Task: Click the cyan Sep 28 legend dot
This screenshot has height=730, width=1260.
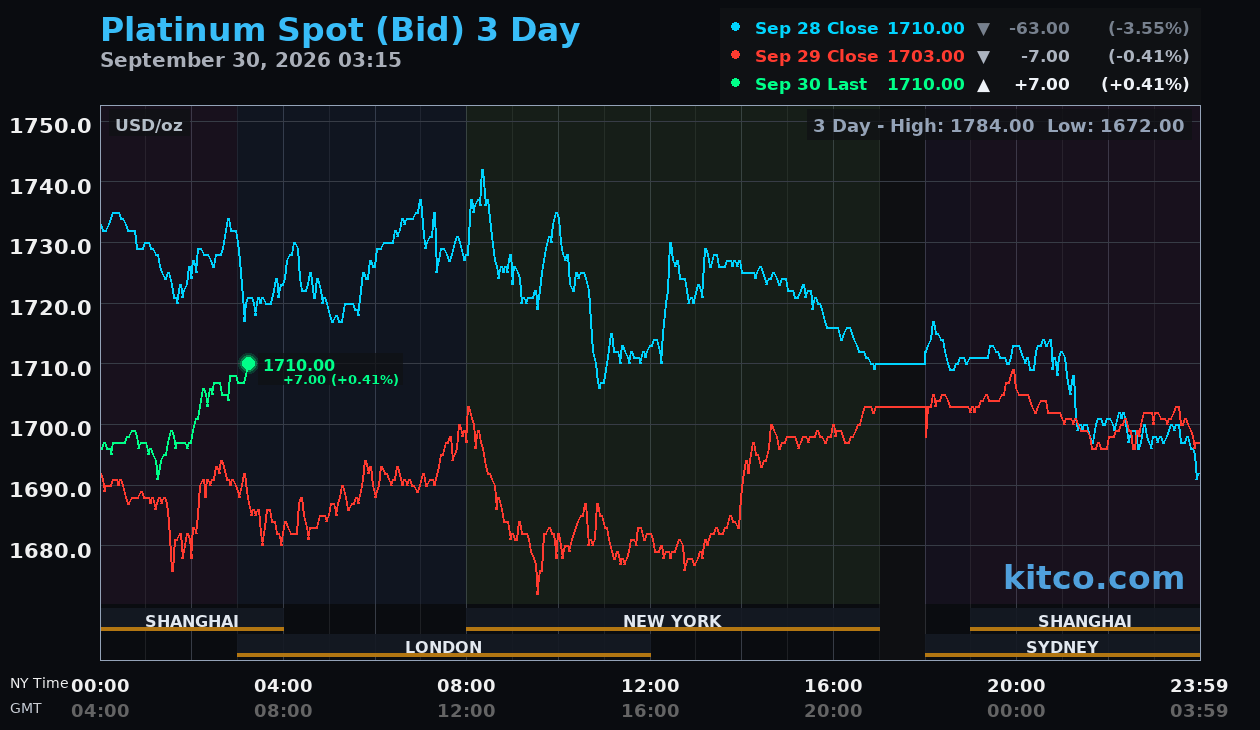Action: [737, 27]
